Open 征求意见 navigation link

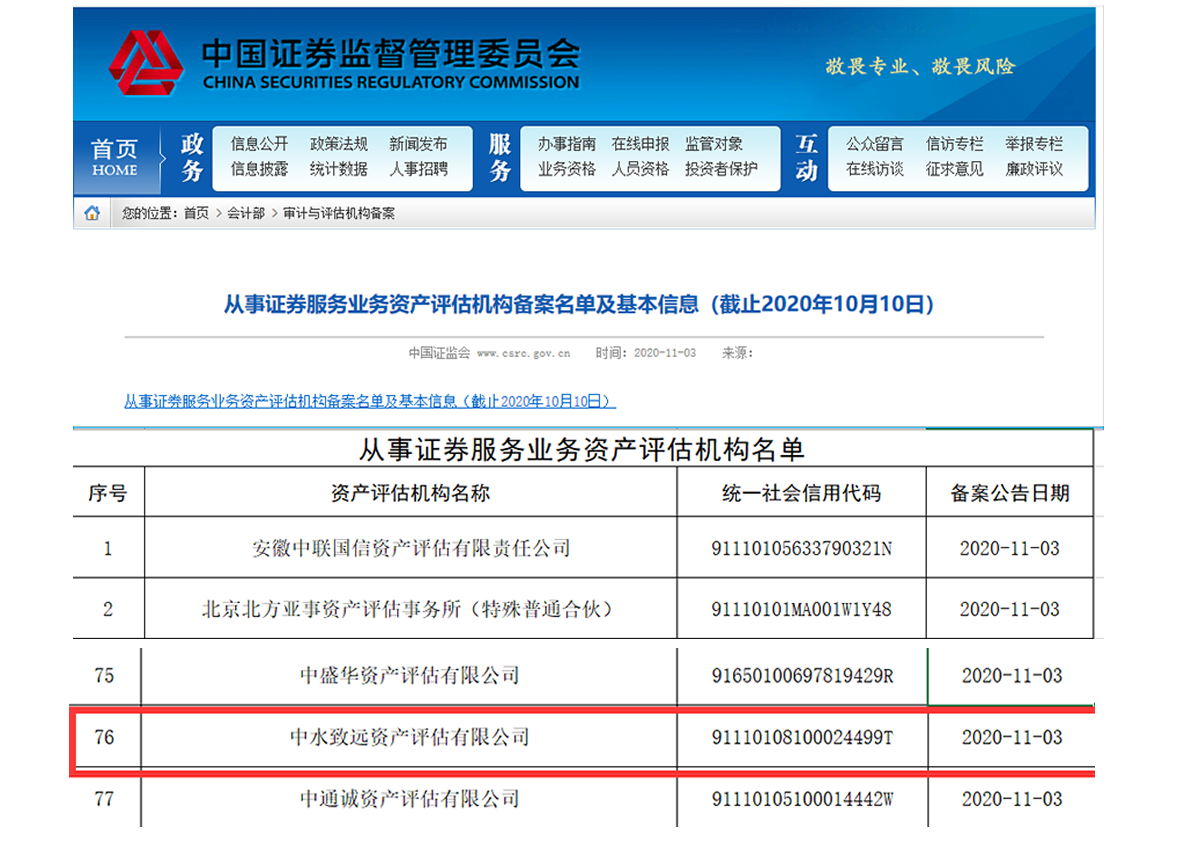coord(954,169)
